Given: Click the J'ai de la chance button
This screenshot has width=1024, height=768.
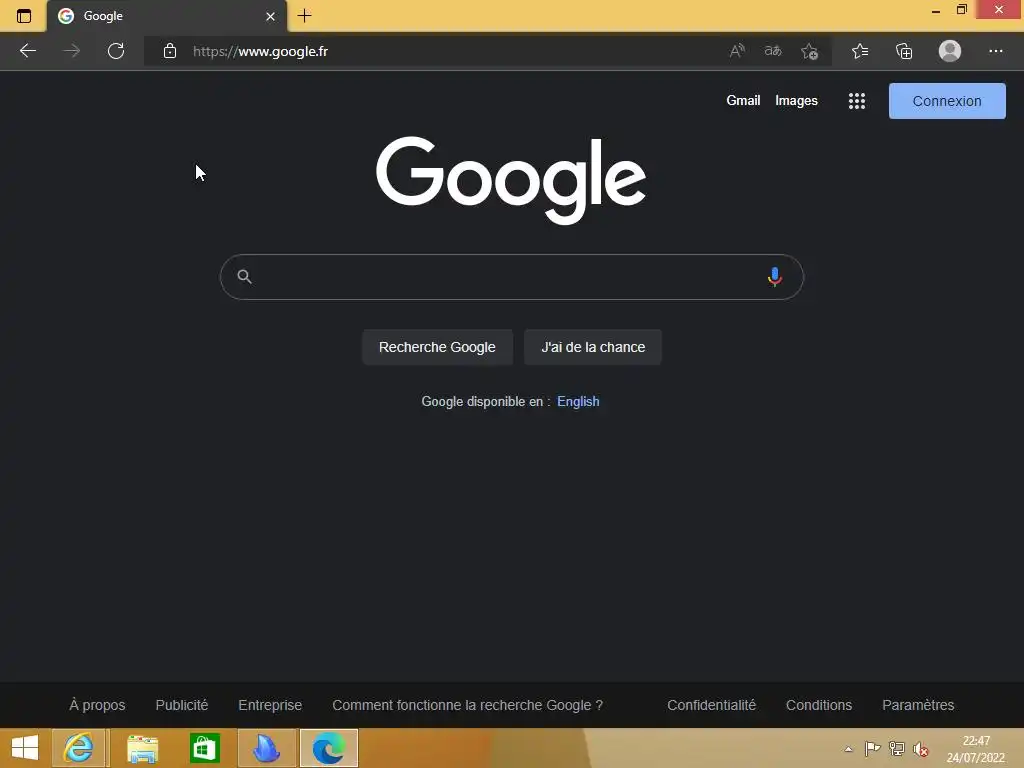Looking at the screenshot, I should [593, 347].
